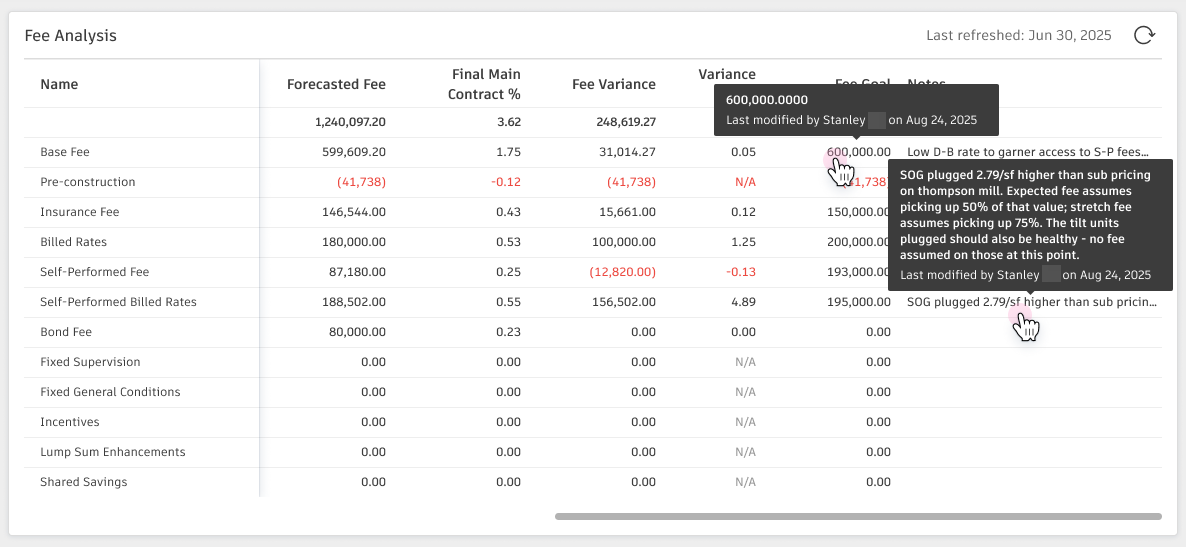Select the Fixed General Conditions row name
The height and width of the screenshot is (547, 1186).
coord(110,392)
